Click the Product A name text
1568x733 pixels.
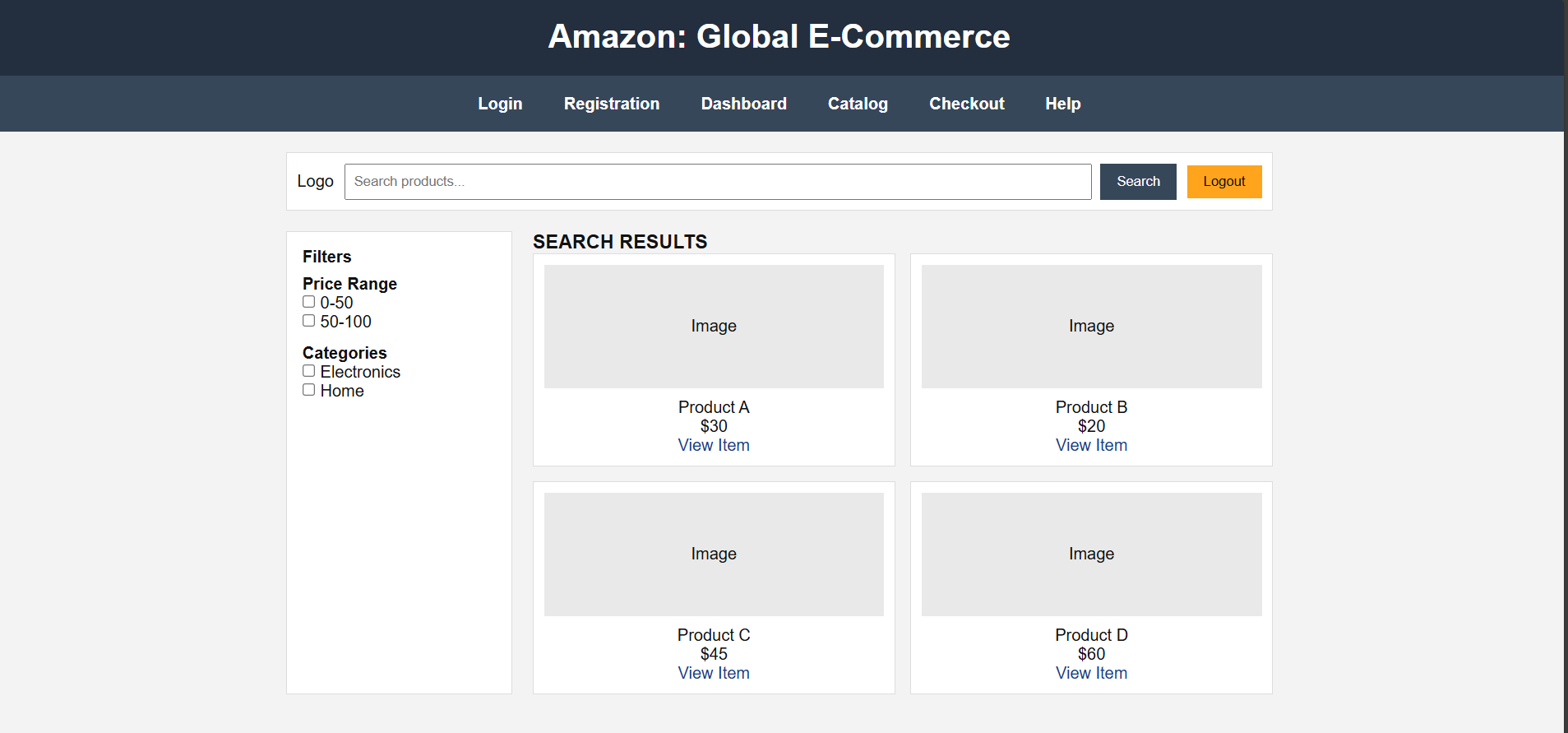click(714, 407)
